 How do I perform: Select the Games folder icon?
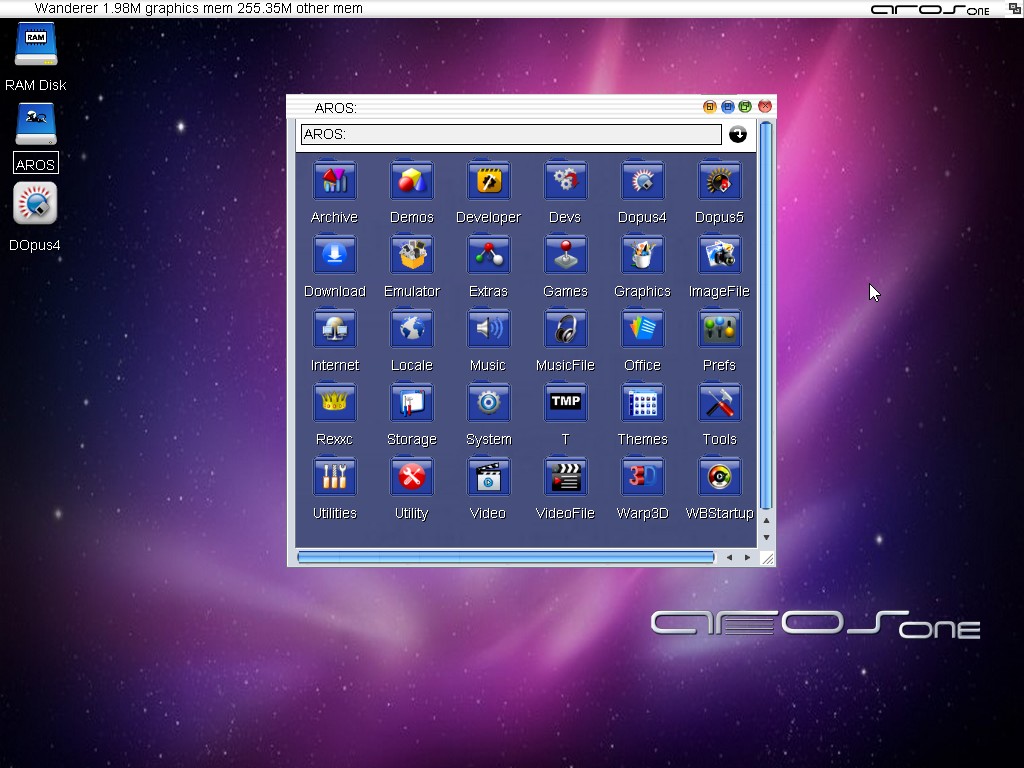coord(565,255)
